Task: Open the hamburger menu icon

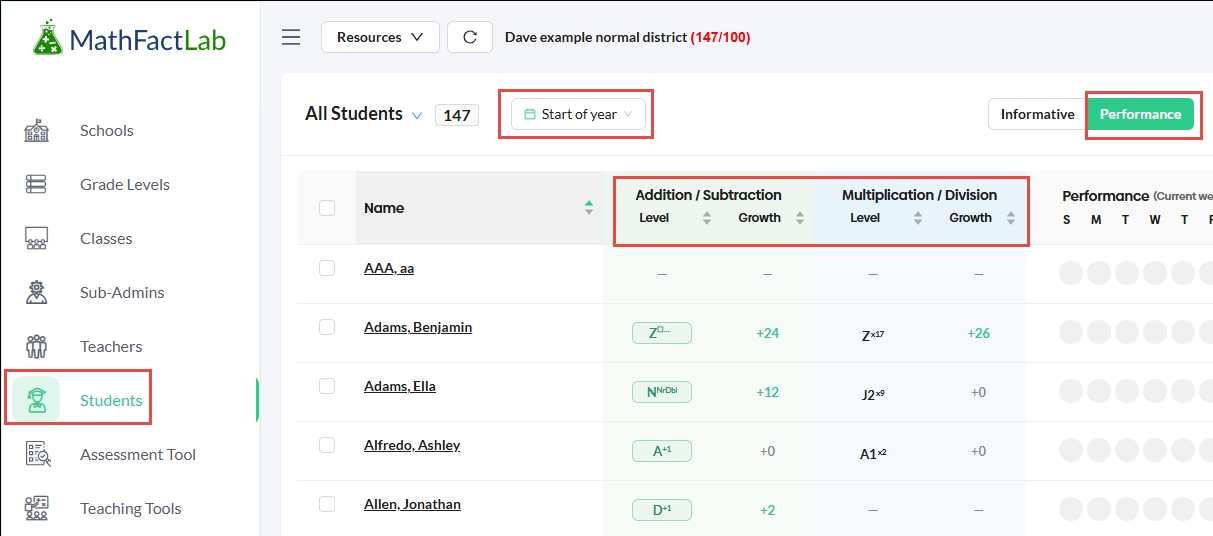Action: [x=291, y=38]
